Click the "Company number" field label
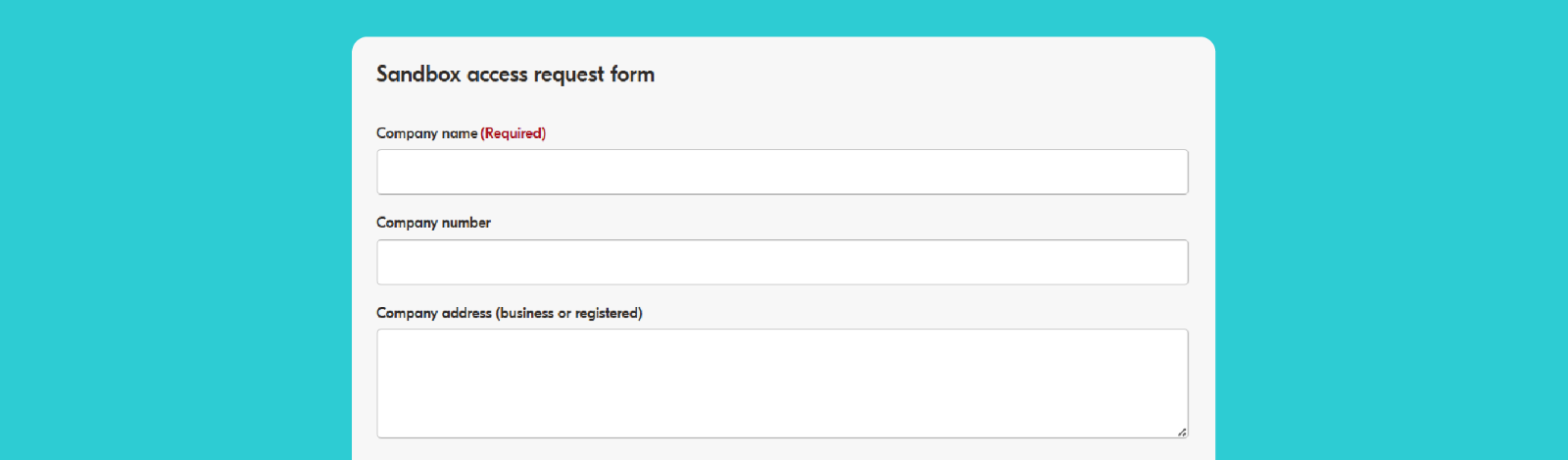Image resolution: width=1568 pixels, height=460 pixels. [x=433, y=223]
